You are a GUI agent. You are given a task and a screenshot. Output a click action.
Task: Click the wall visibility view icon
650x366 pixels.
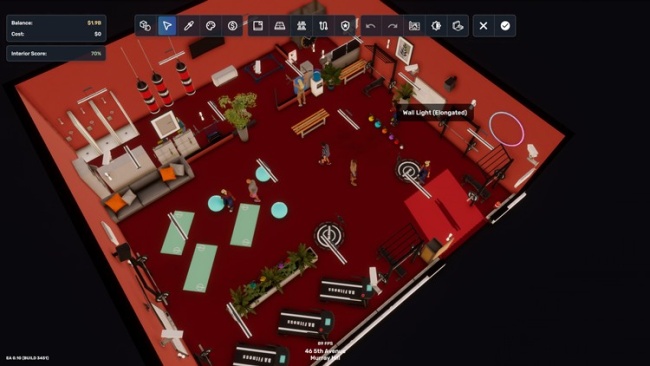coord(458,26)
